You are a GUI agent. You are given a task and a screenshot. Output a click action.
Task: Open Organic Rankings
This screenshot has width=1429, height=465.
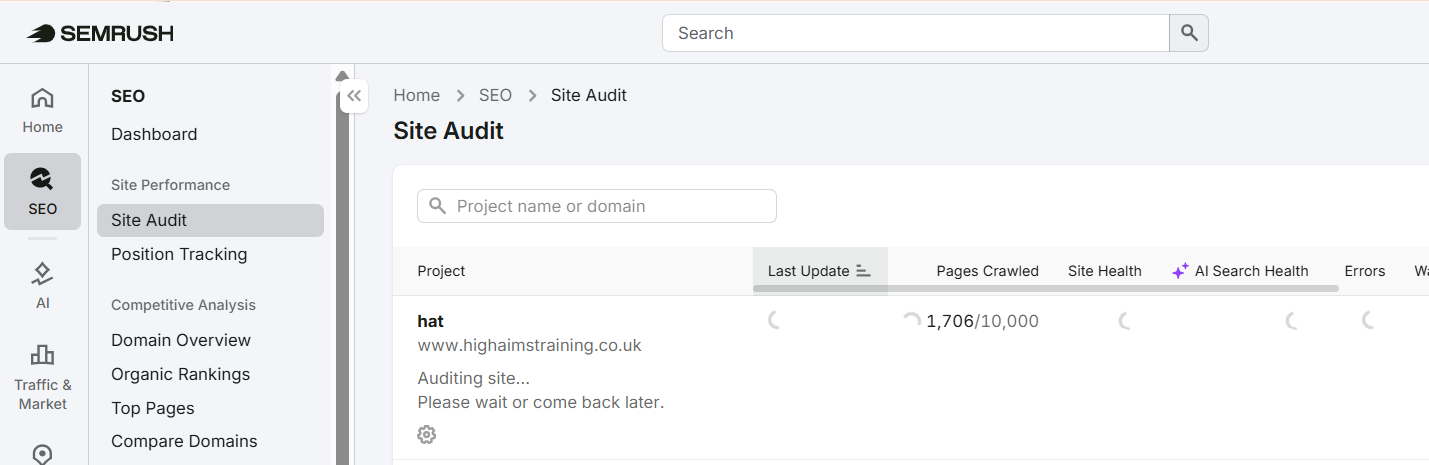(x=180, y=374)
